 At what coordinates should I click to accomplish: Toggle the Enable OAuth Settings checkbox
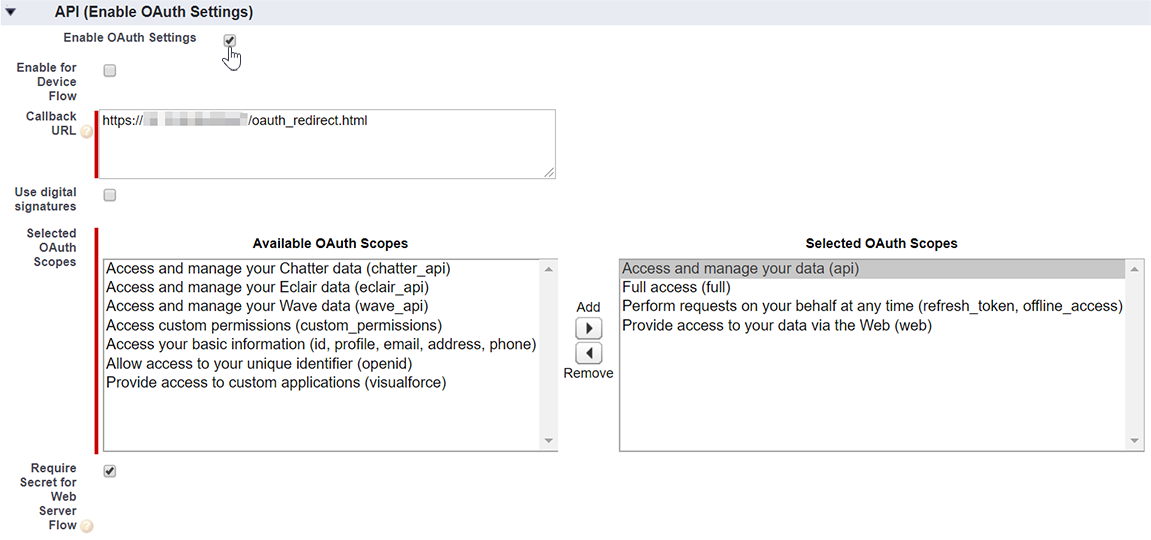point(230,40)
